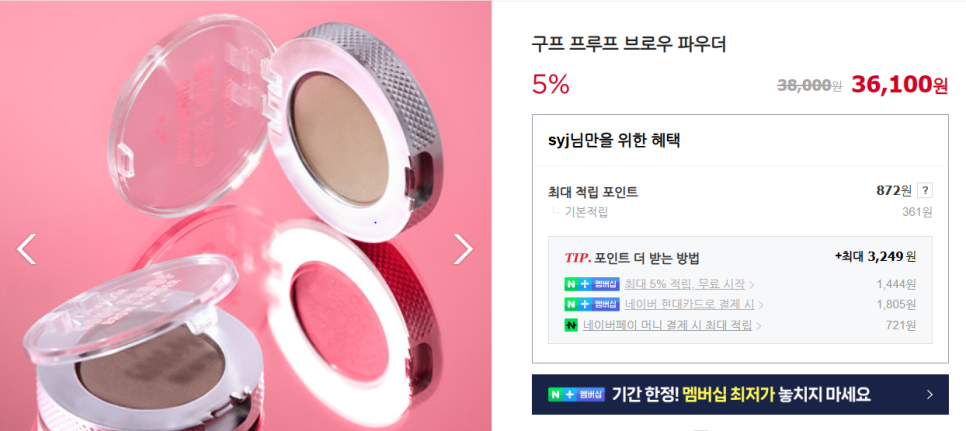Click the 최대 적립 포인트 label

click(x=593, y=191)
